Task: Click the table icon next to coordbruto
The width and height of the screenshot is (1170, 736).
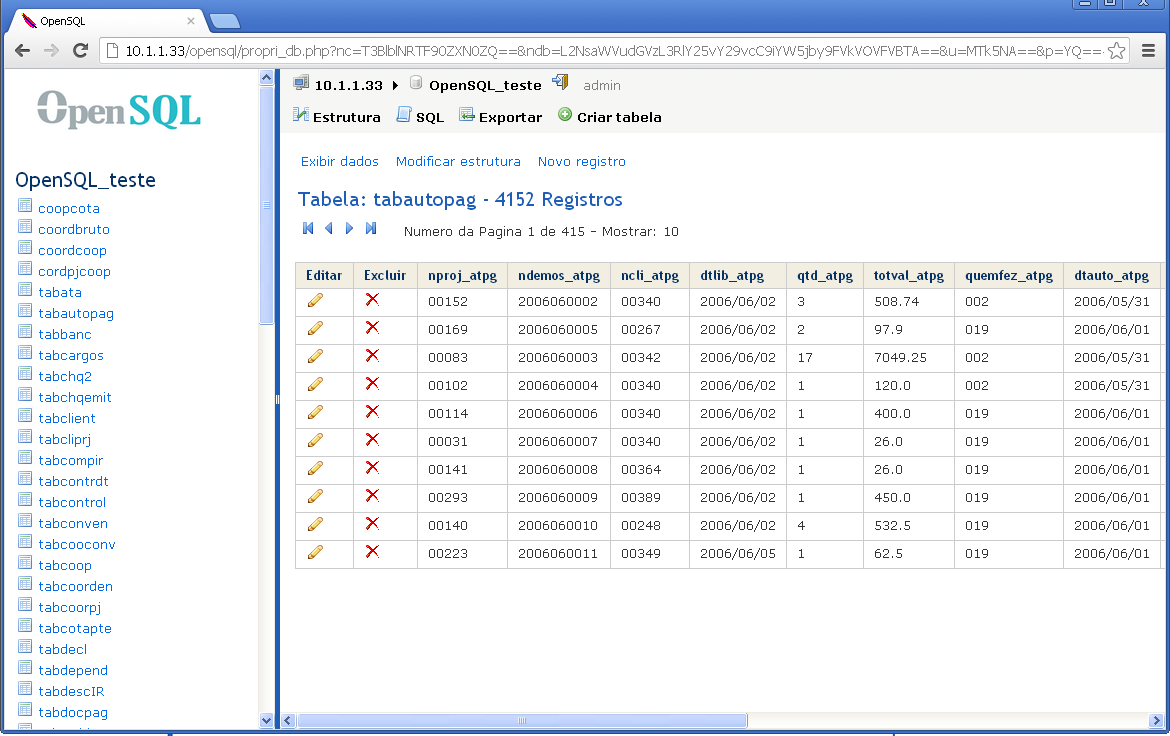Action: pos(25,227)
